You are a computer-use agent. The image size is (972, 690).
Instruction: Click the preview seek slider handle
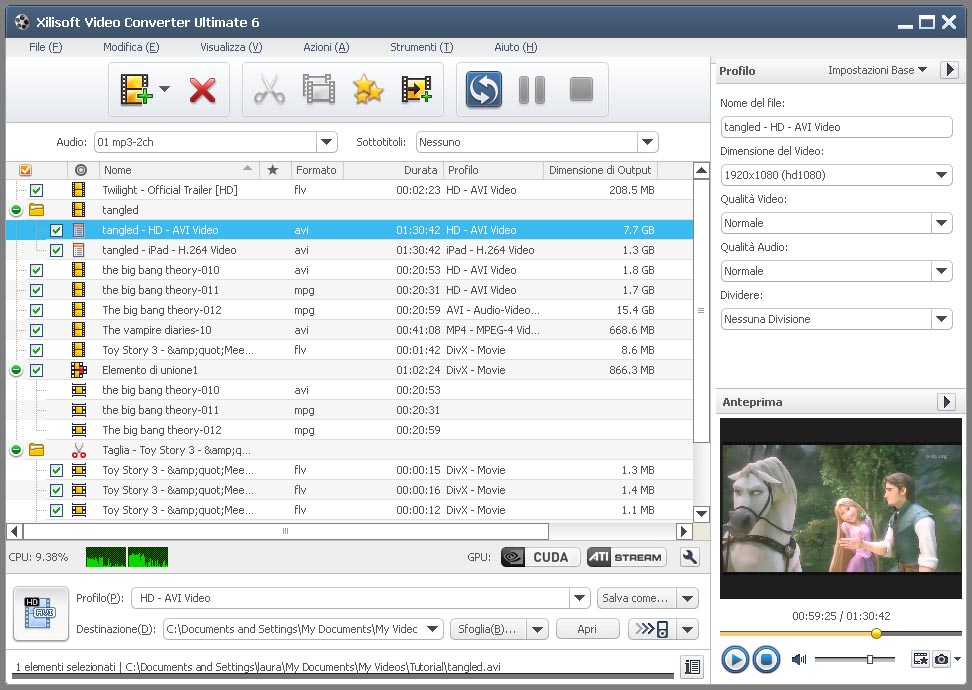click(876, 634)
